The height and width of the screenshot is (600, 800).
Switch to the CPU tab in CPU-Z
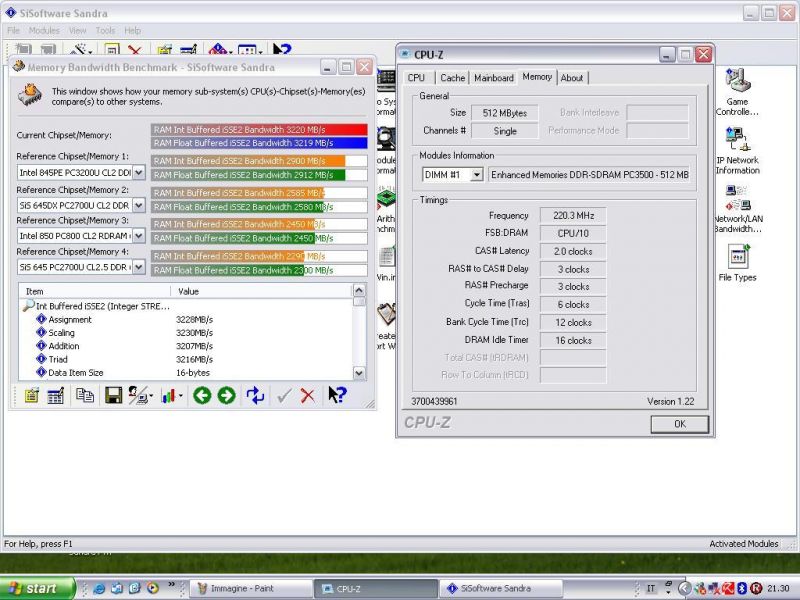(416, 78)
